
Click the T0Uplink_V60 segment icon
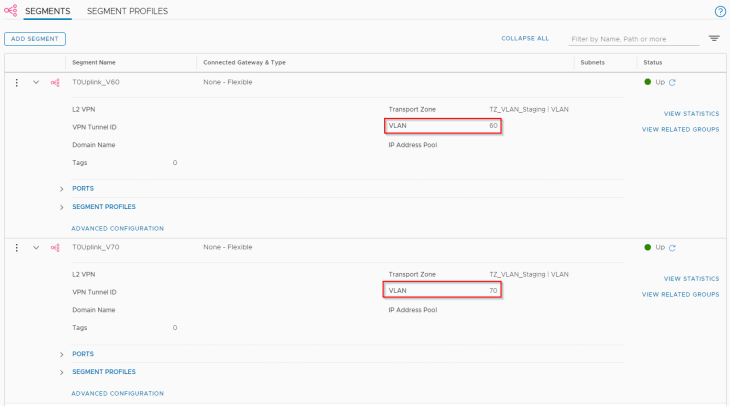[55, 82]
